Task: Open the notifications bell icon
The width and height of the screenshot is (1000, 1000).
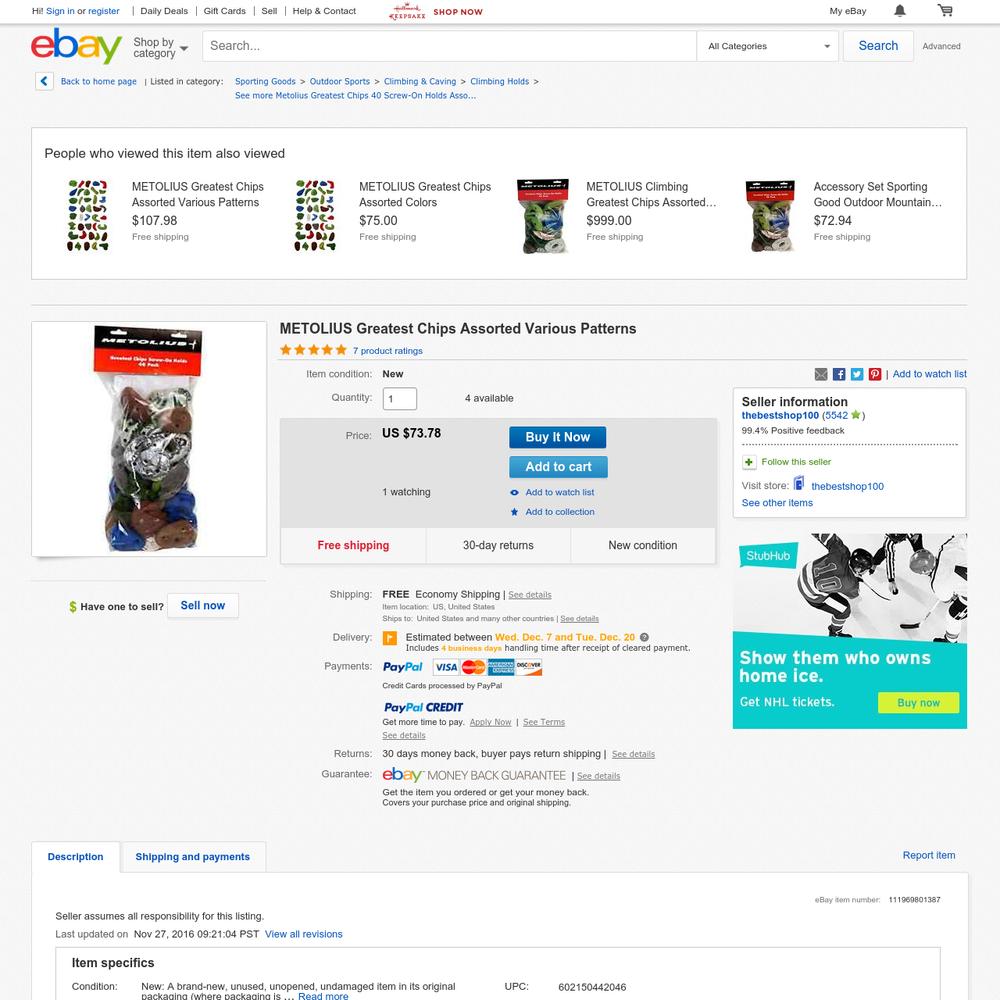Action: click(899, 11)
